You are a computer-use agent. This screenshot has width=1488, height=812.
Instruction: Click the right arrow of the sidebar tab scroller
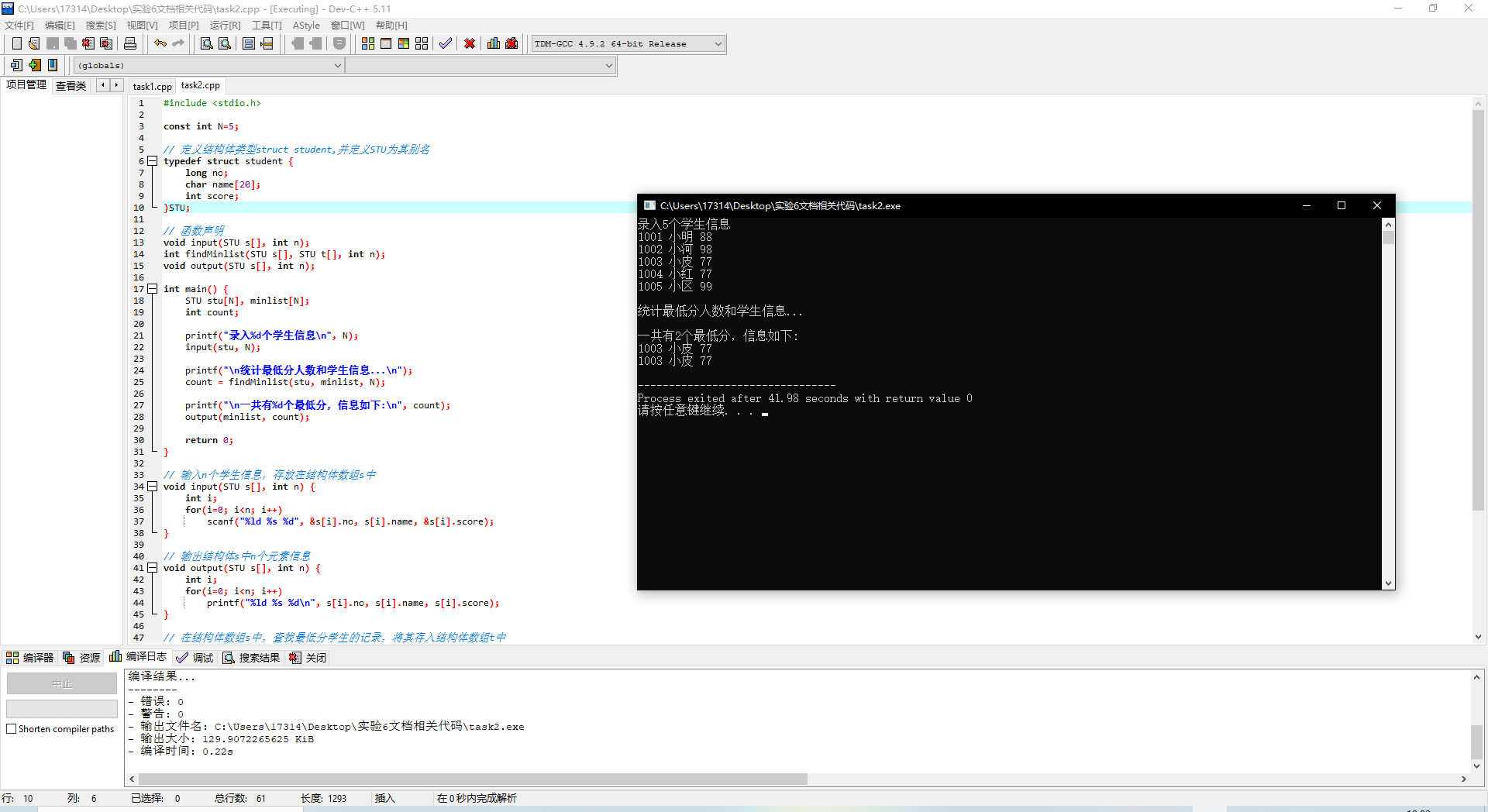click(116, 85)
